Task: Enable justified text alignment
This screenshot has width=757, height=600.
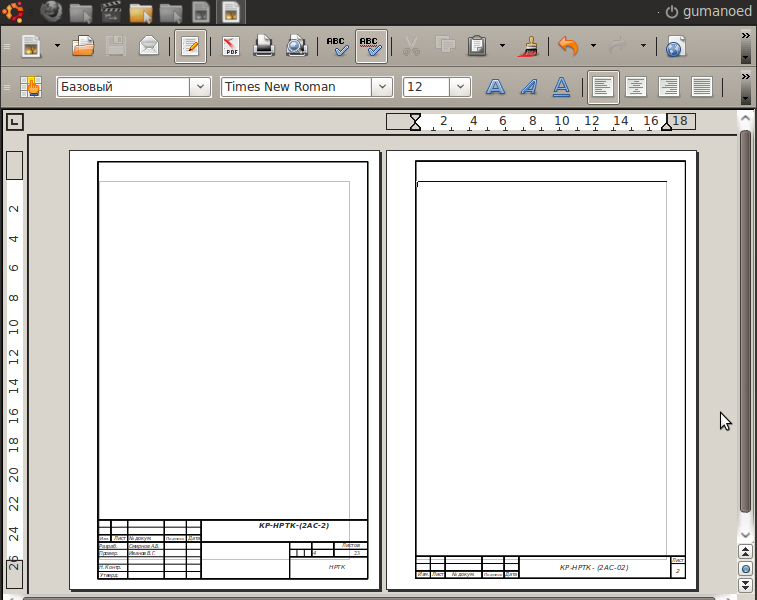Action: (702, 87)
